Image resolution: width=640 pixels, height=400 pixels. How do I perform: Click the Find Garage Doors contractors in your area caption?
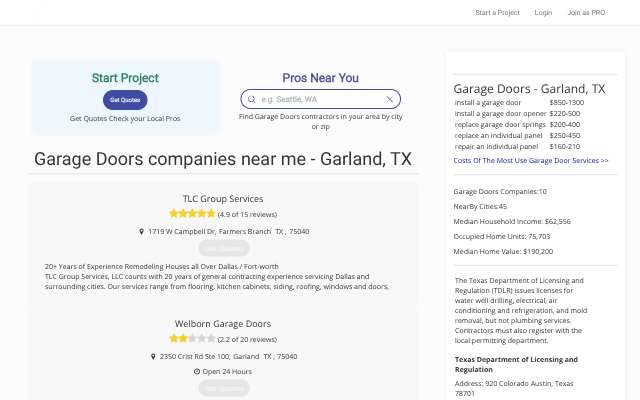click(x=320, y=122)
